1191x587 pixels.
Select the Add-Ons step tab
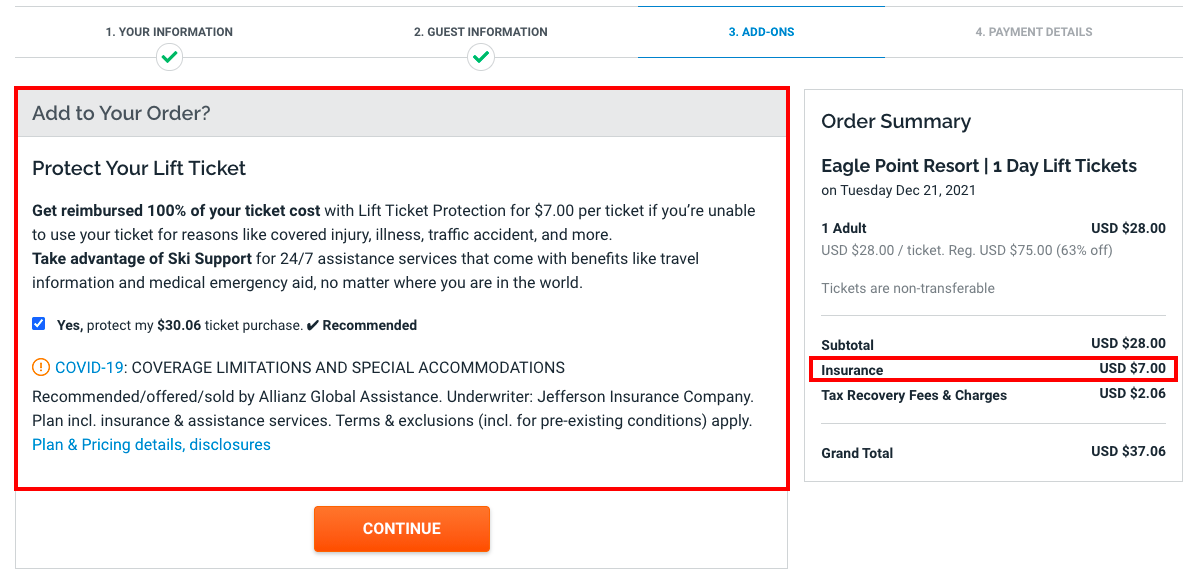[761, 32]
